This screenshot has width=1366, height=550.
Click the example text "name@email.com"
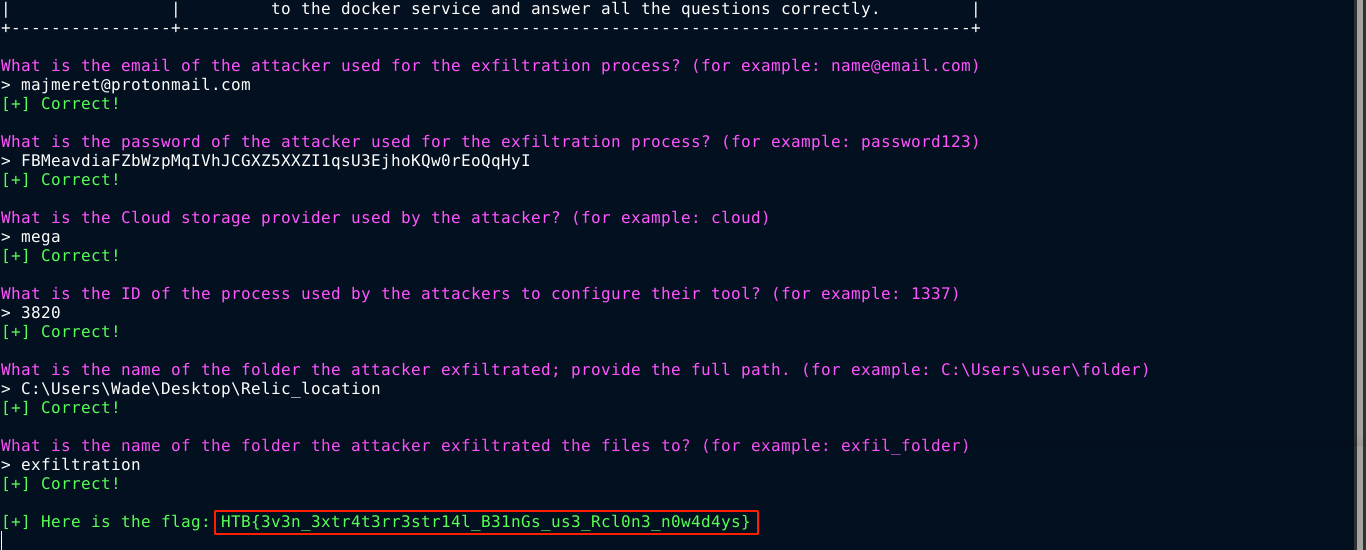click(900, 66)
